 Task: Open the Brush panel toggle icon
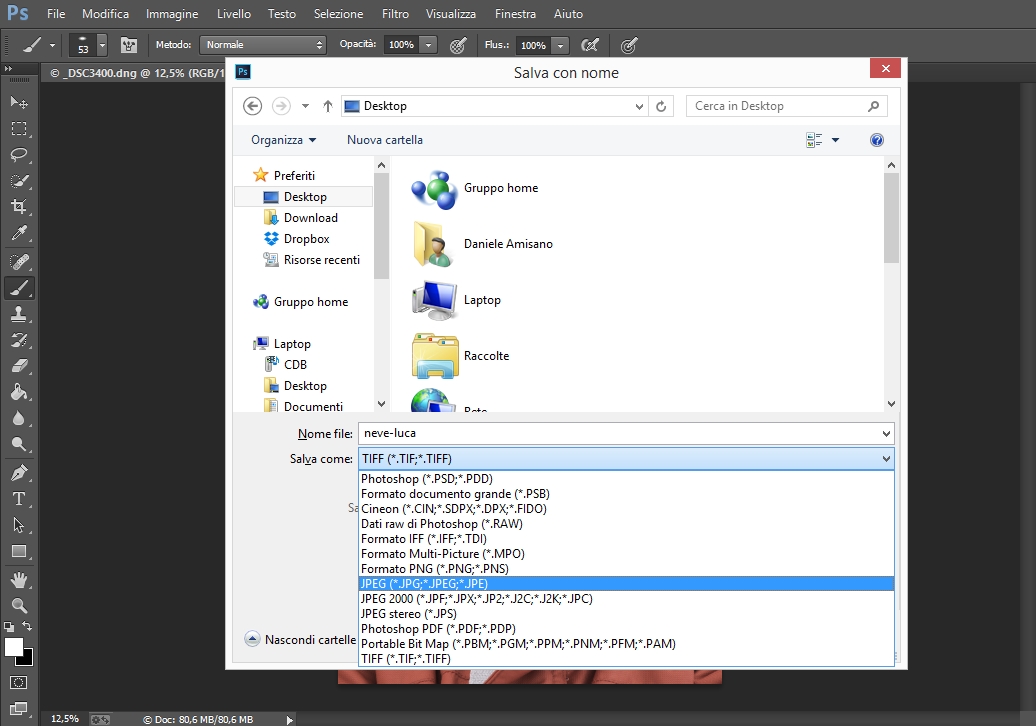pyautogui.click(x=129, y=45)
